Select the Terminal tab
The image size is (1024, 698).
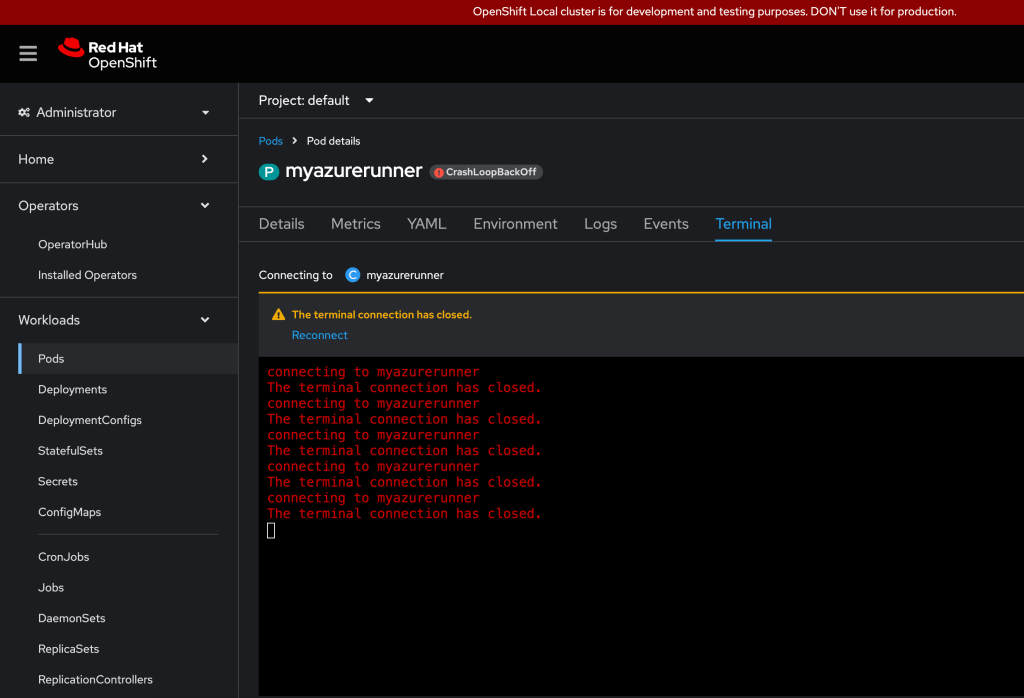(x=743, y=224)
